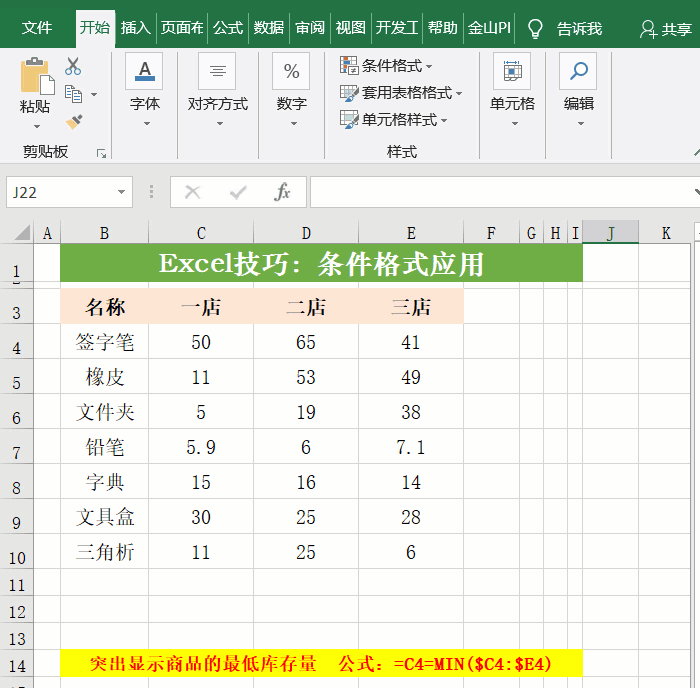The height and width of the screenshot is (688, 700).
Task: Click the Tell Me (告诉我) text
Action: coord(579,29)
